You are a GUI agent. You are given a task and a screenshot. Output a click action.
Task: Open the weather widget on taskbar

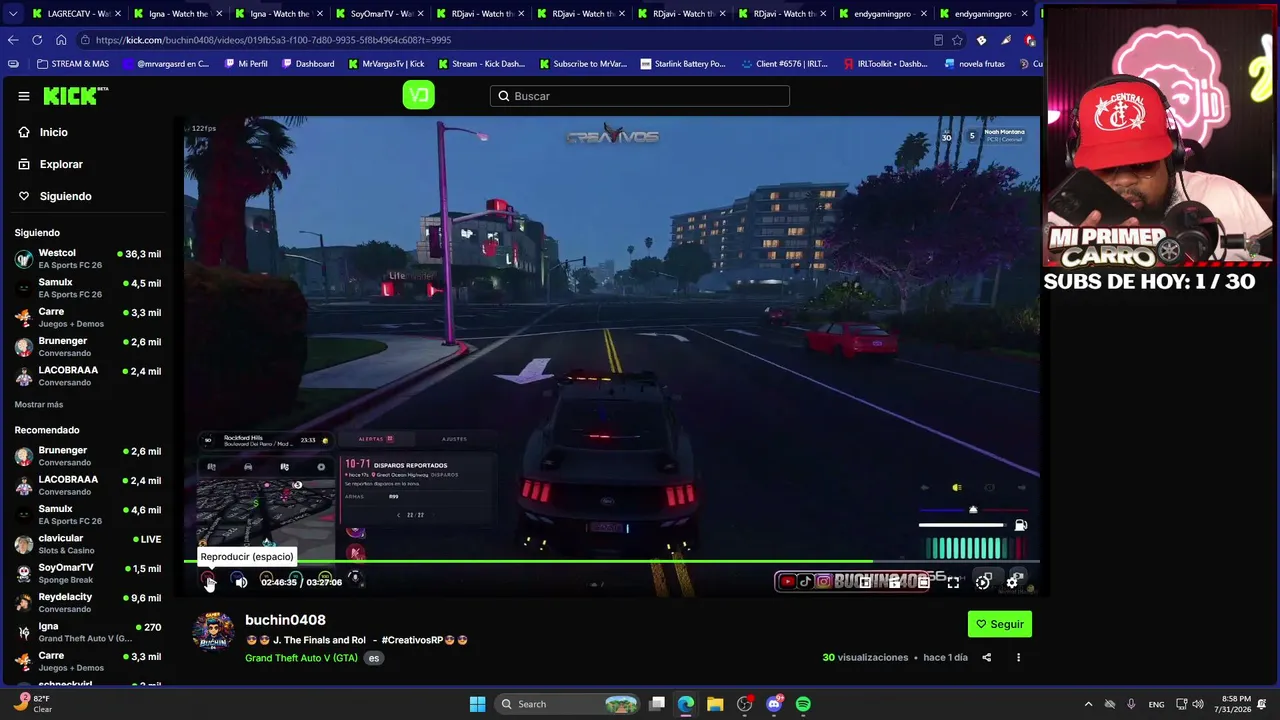[32, 704]
